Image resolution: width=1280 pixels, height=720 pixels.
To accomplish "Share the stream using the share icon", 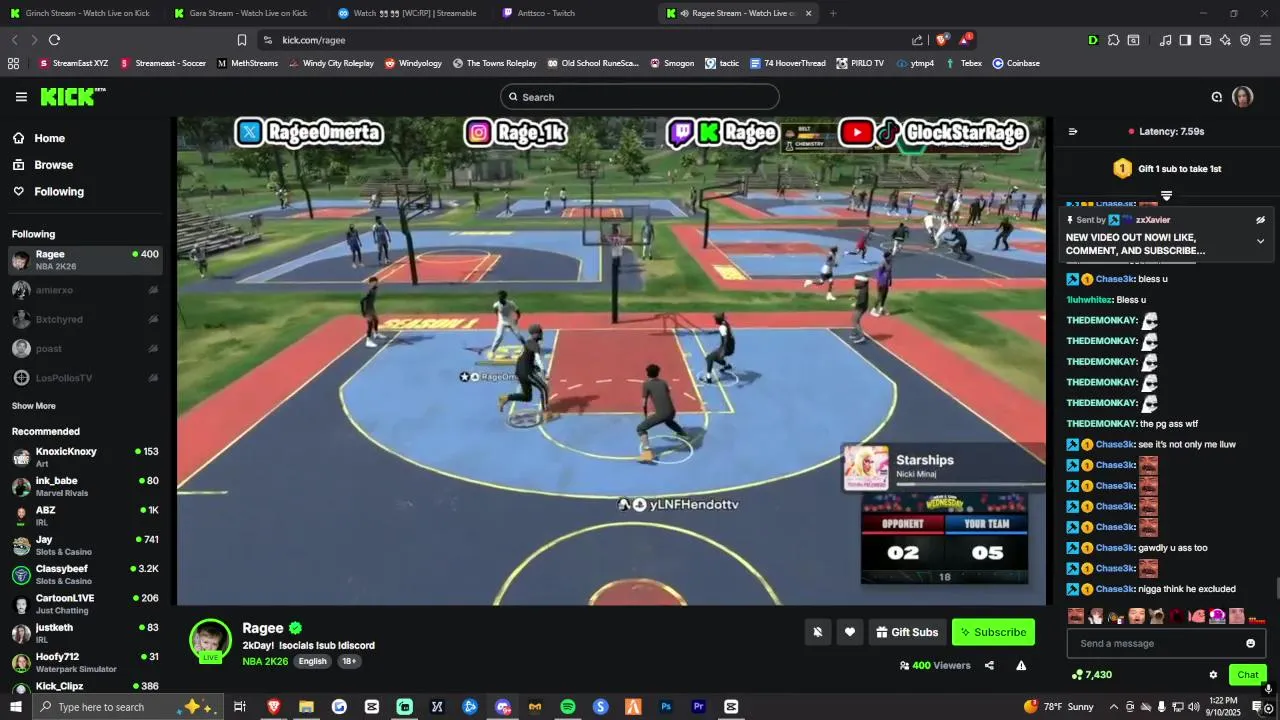I will tap(989, 666).
